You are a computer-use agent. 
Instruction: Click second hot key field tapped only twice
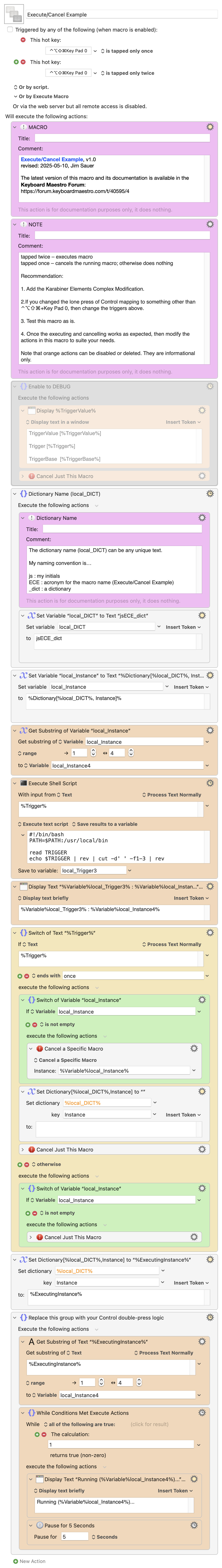[x=68, y=73]
